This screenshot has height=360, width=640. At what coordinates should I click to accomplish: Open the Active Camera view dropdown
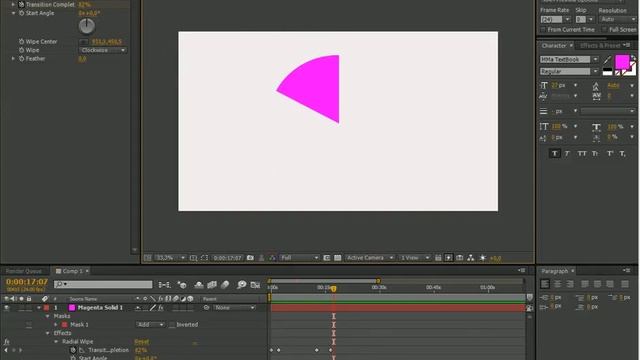(x=369, y=258)
